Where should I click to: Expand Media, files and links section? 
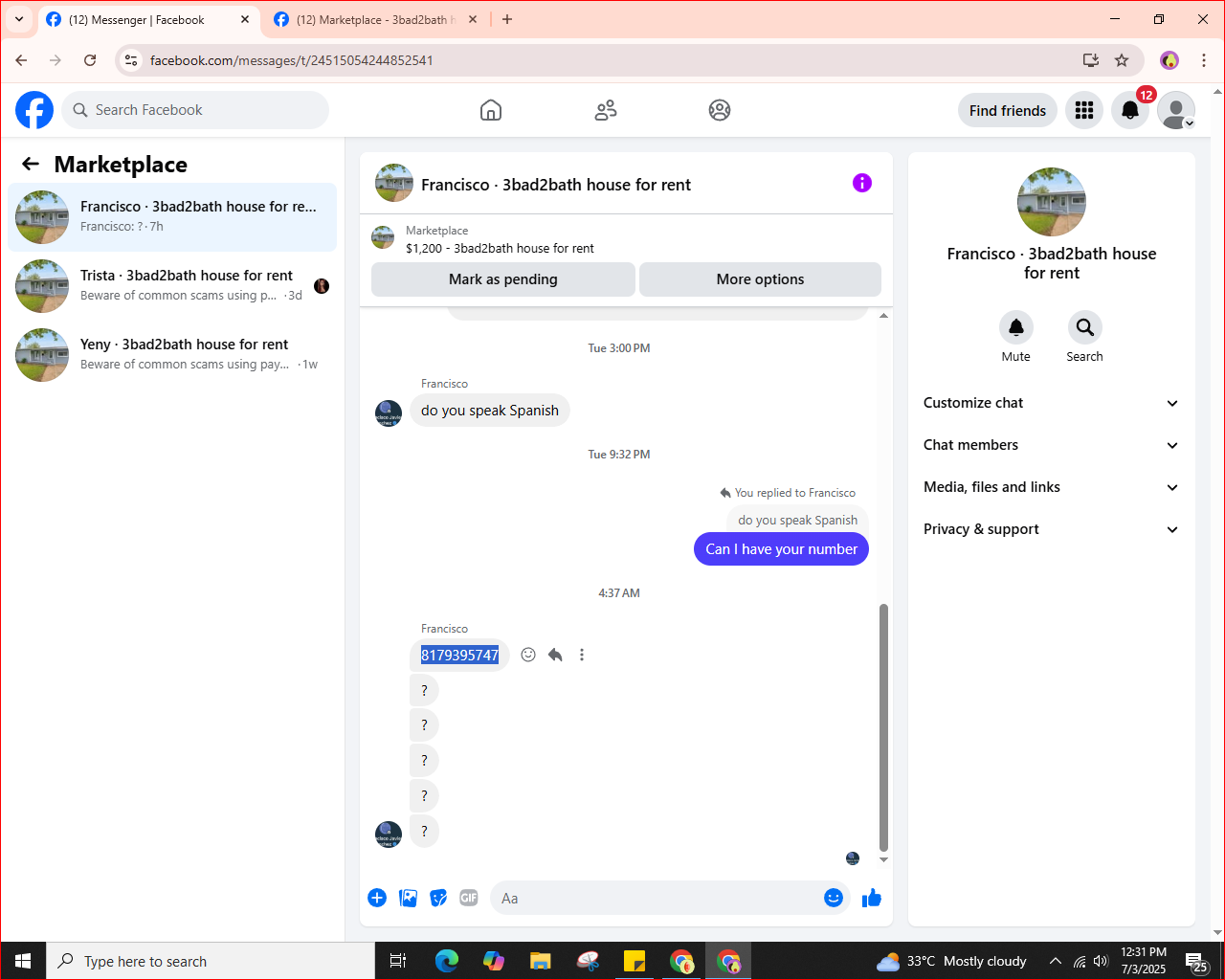coord(1052,487)
